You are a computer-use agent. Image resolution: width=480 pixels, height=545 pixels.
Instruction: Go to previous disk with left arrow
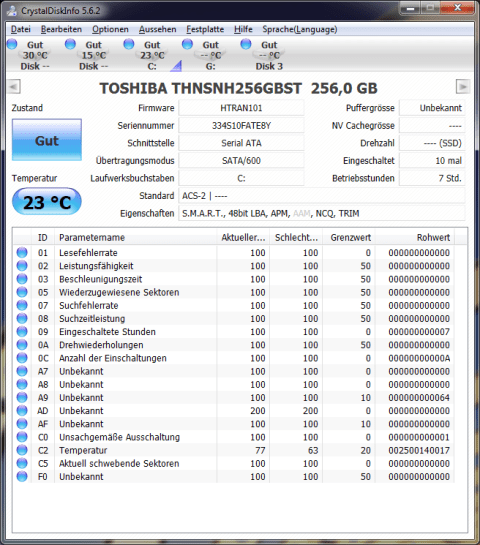tap(14, 87)
